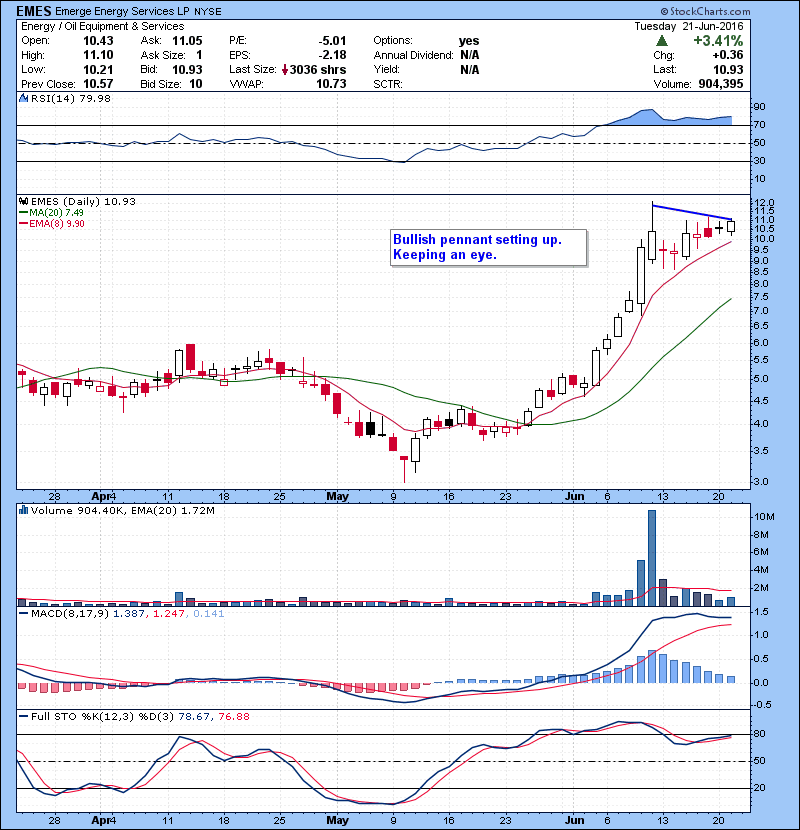Click the StockCharts.com watermark text
The image size is (800, 830).
pyautogui.click(x=705, y=11)
